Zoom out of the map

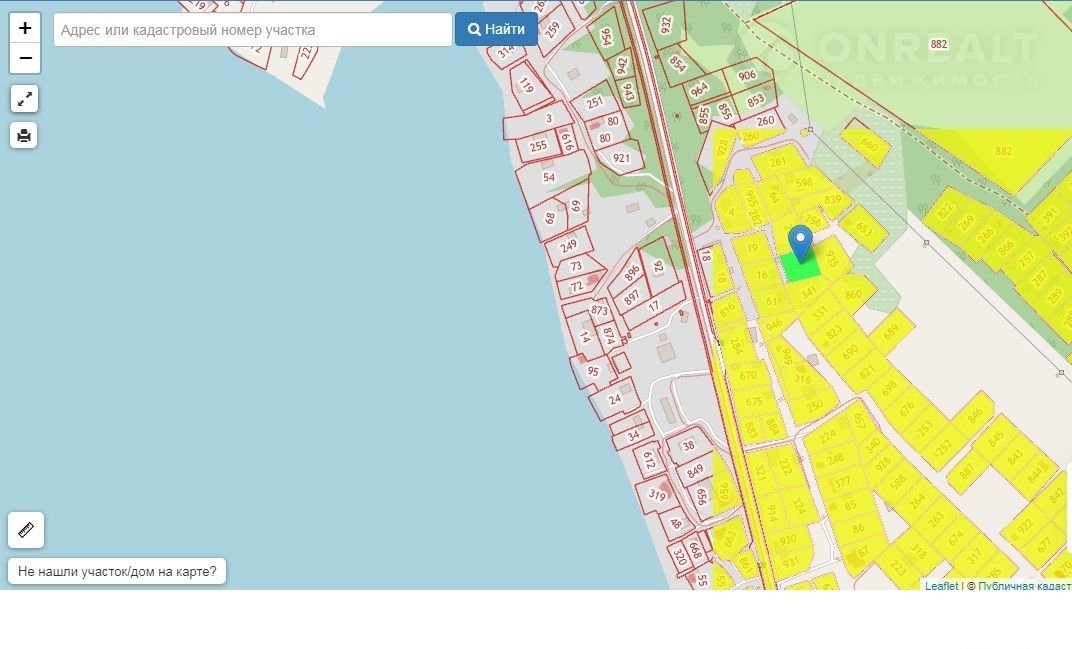[25, 58]
